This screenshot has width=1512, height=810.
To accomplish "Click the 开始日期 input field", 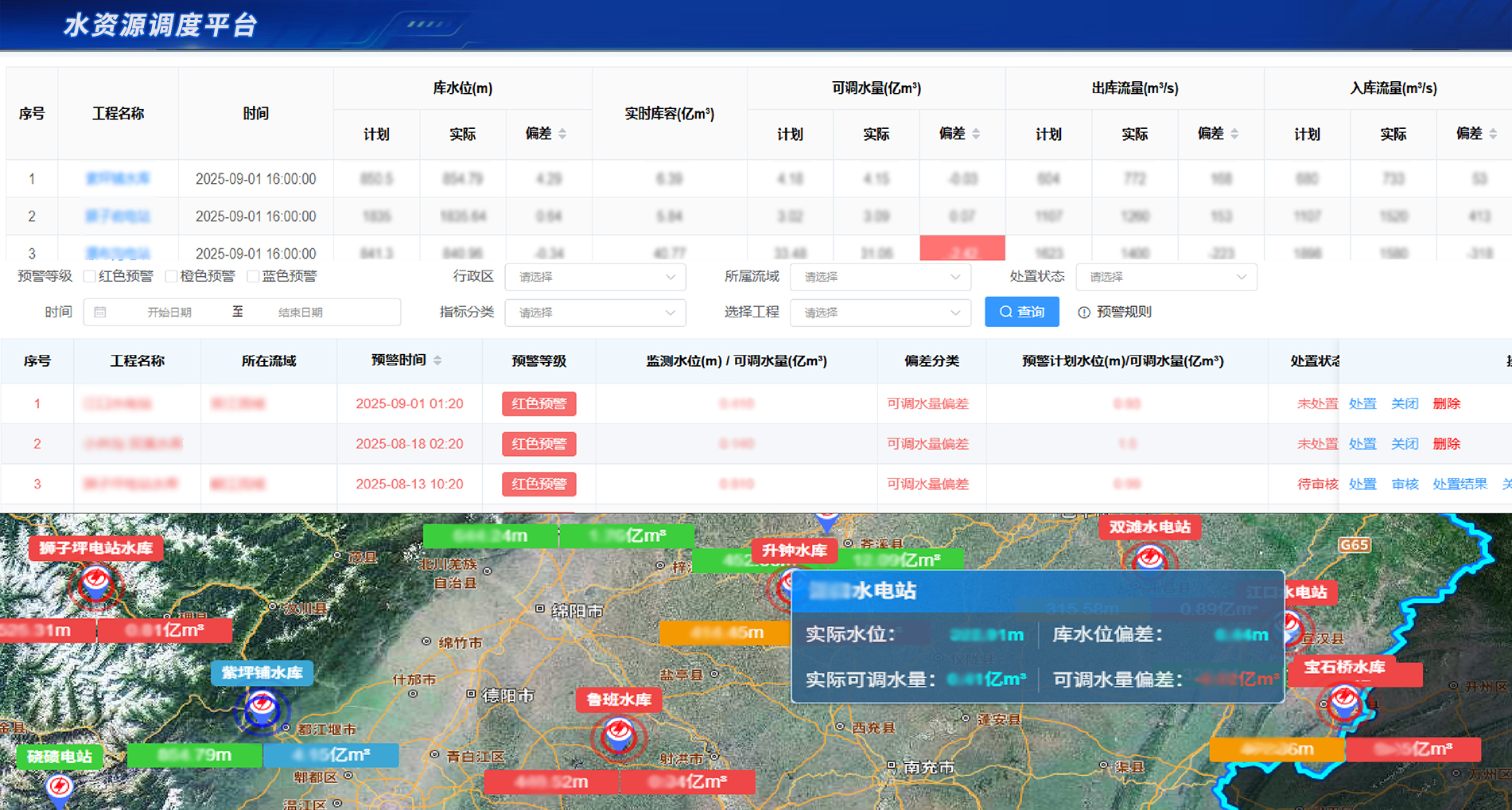I will tap(169, 313).
